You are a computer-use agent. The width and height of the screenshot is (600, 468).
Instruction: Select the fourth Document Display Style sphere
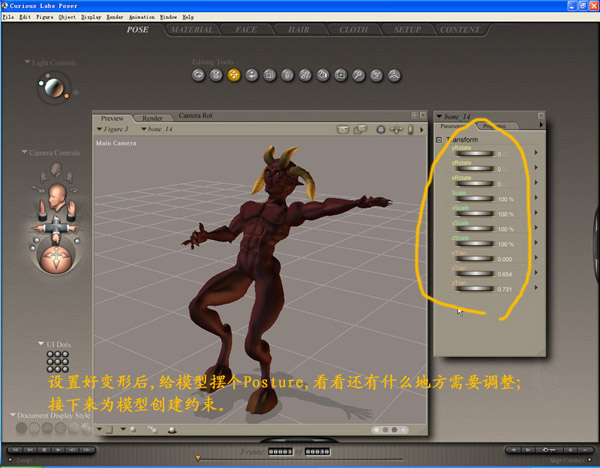point(60,427)
